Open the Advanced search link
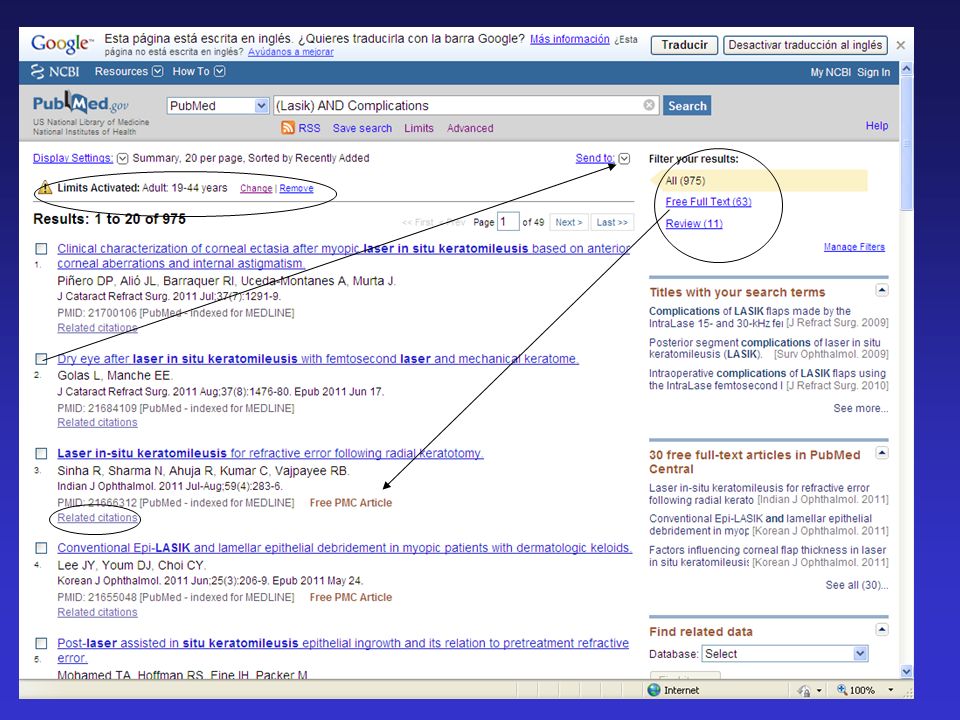Image resolution: width=960 pixels, height=720 pixels. coord(470,128)
